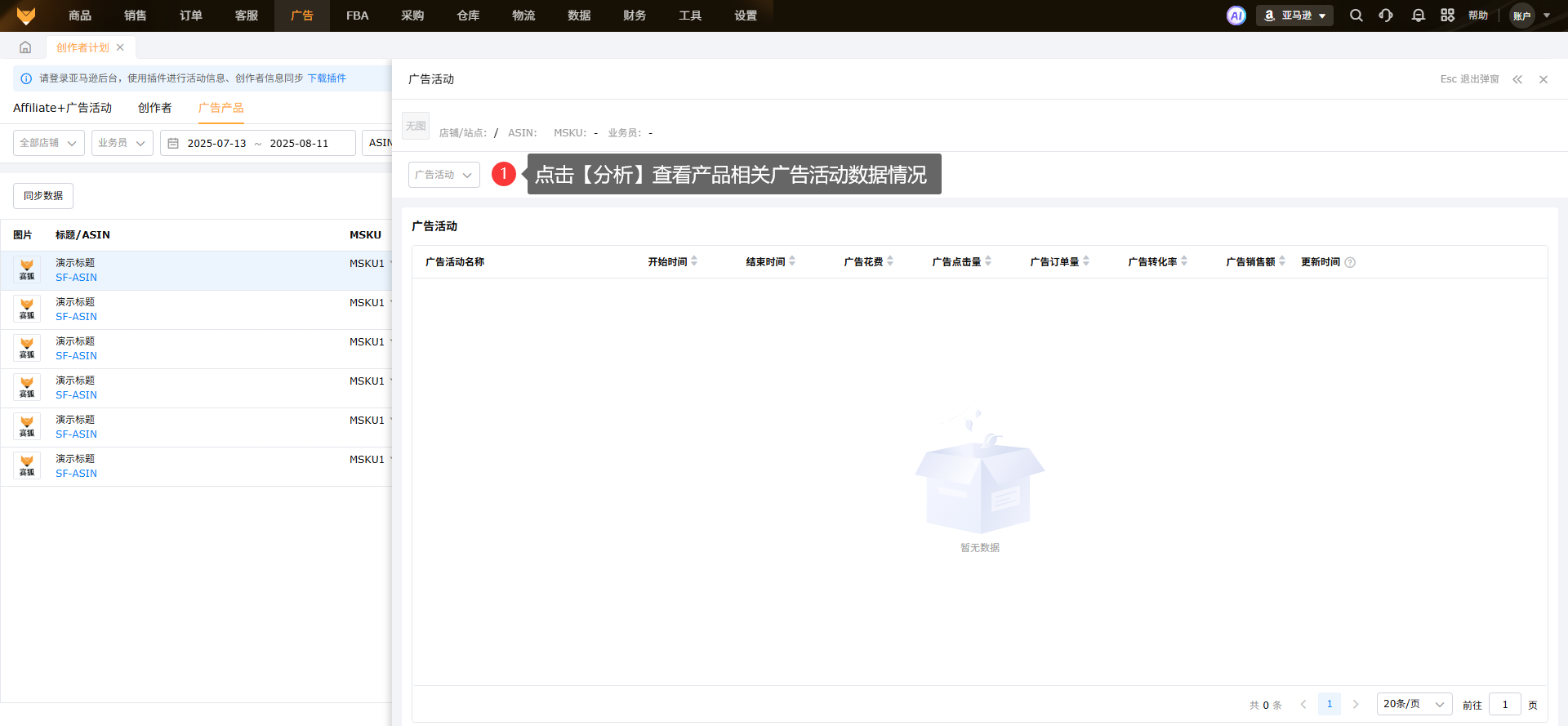Image resolution: width=1568 pixels, height=726 pixels.
Task: Close the 广告活动 drawer panel
Action: pyautogui.click(x=1543, y=79)
